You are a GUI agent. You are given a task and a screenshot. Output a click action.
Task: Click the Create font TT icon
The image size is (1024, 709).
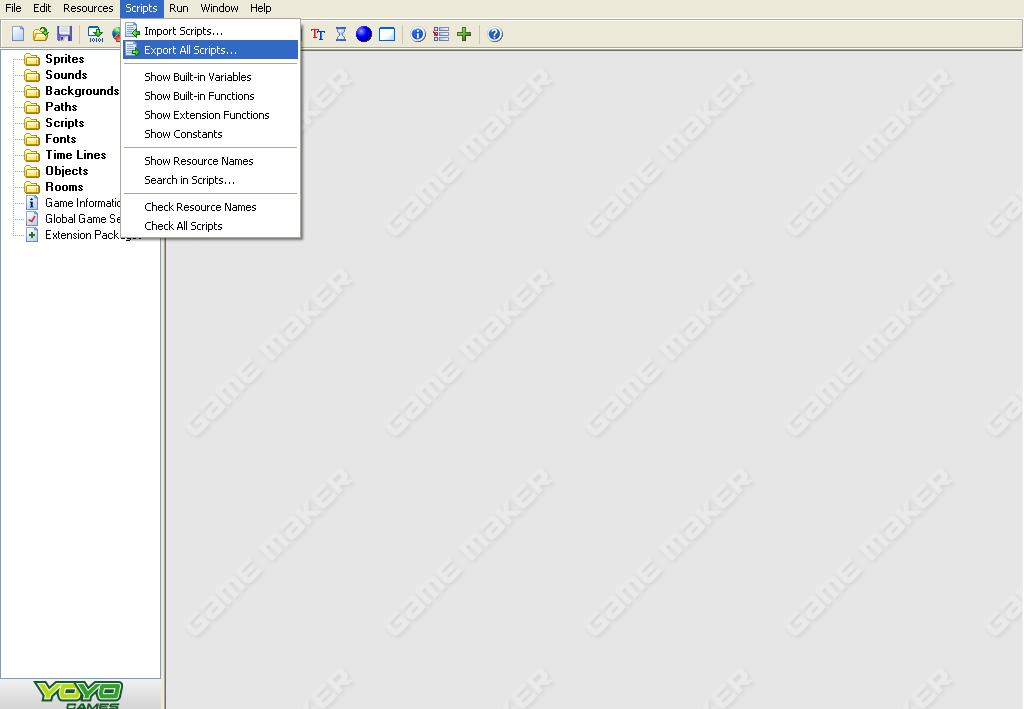pos(318,34)
